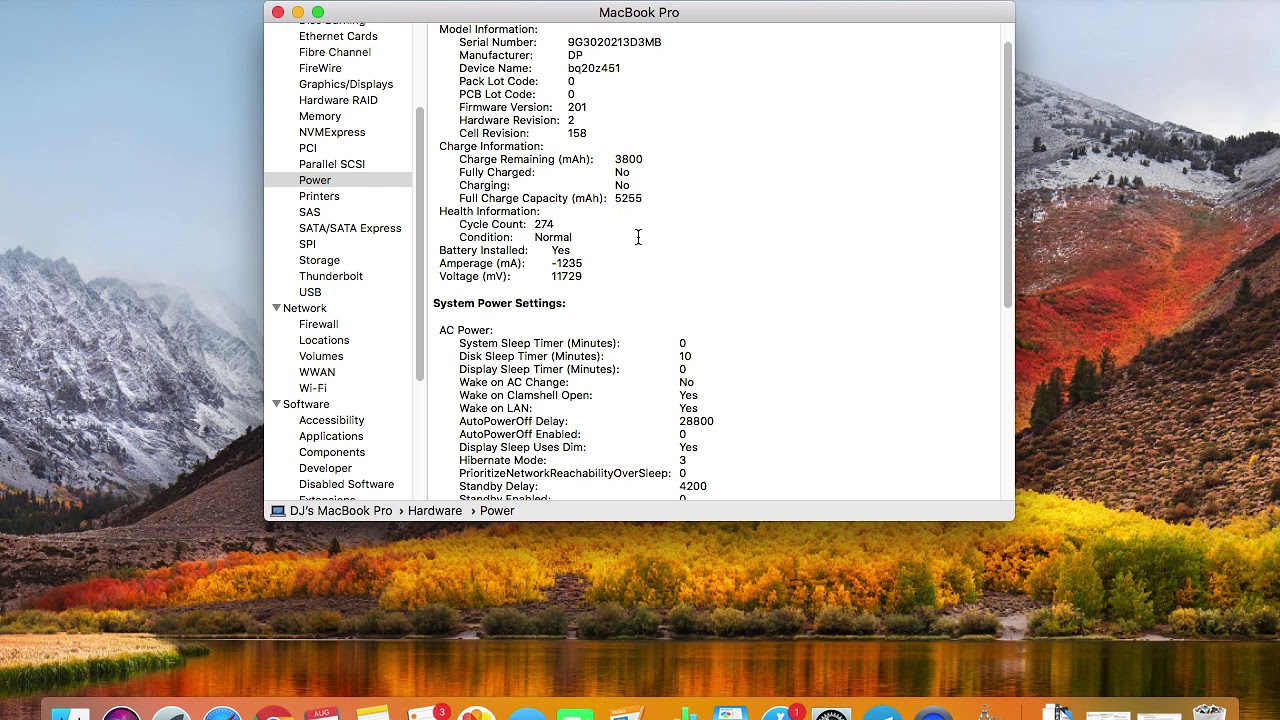Select PCI in sidebar

coord(308,148)
